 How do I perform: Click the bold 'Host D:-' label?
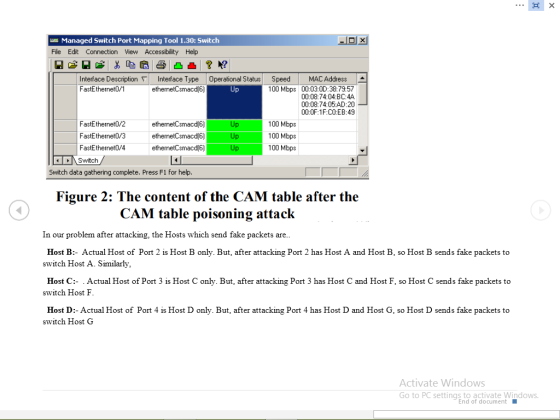(62, 310)
